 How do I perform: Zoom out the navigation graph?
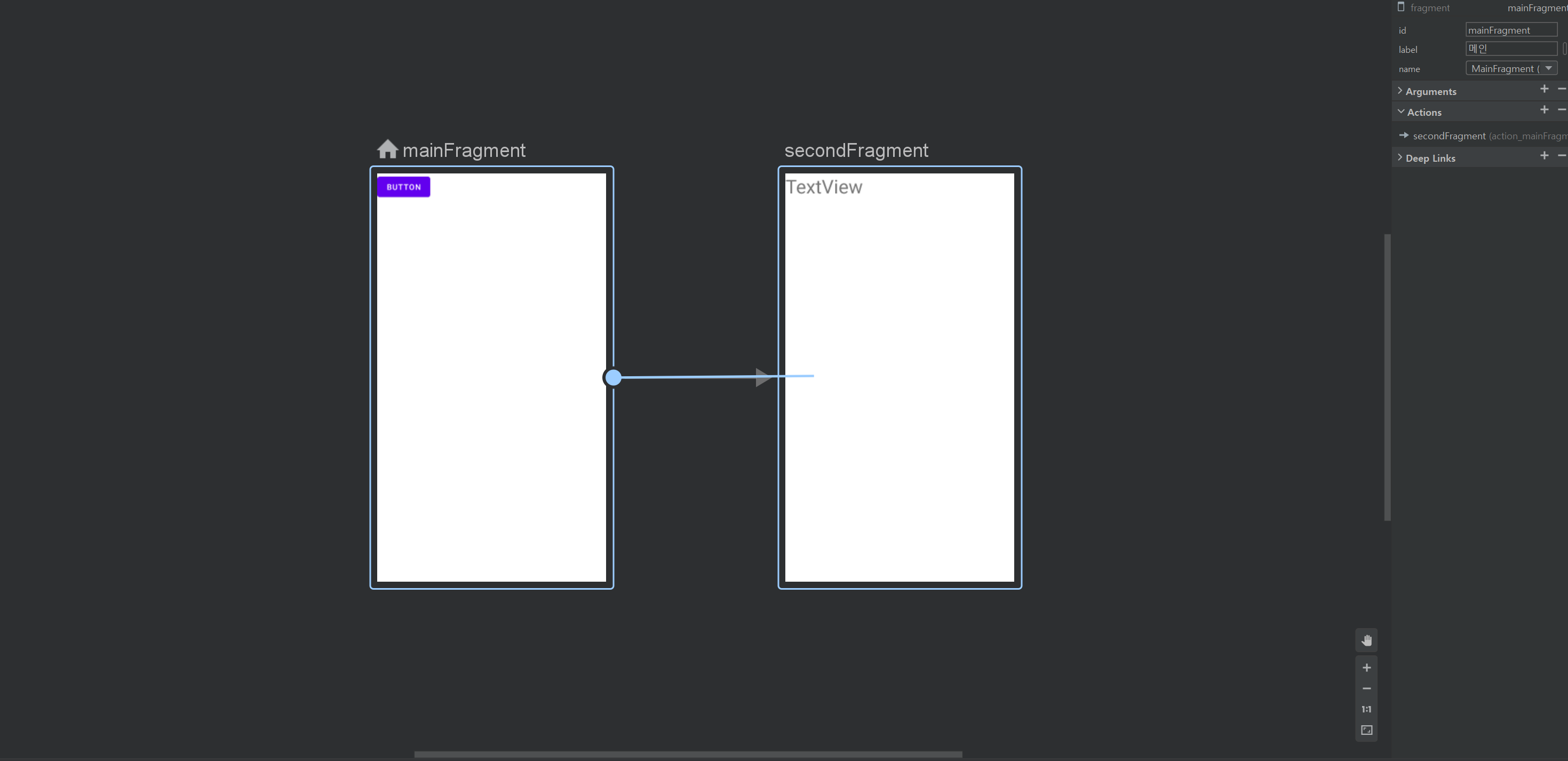1366,688
